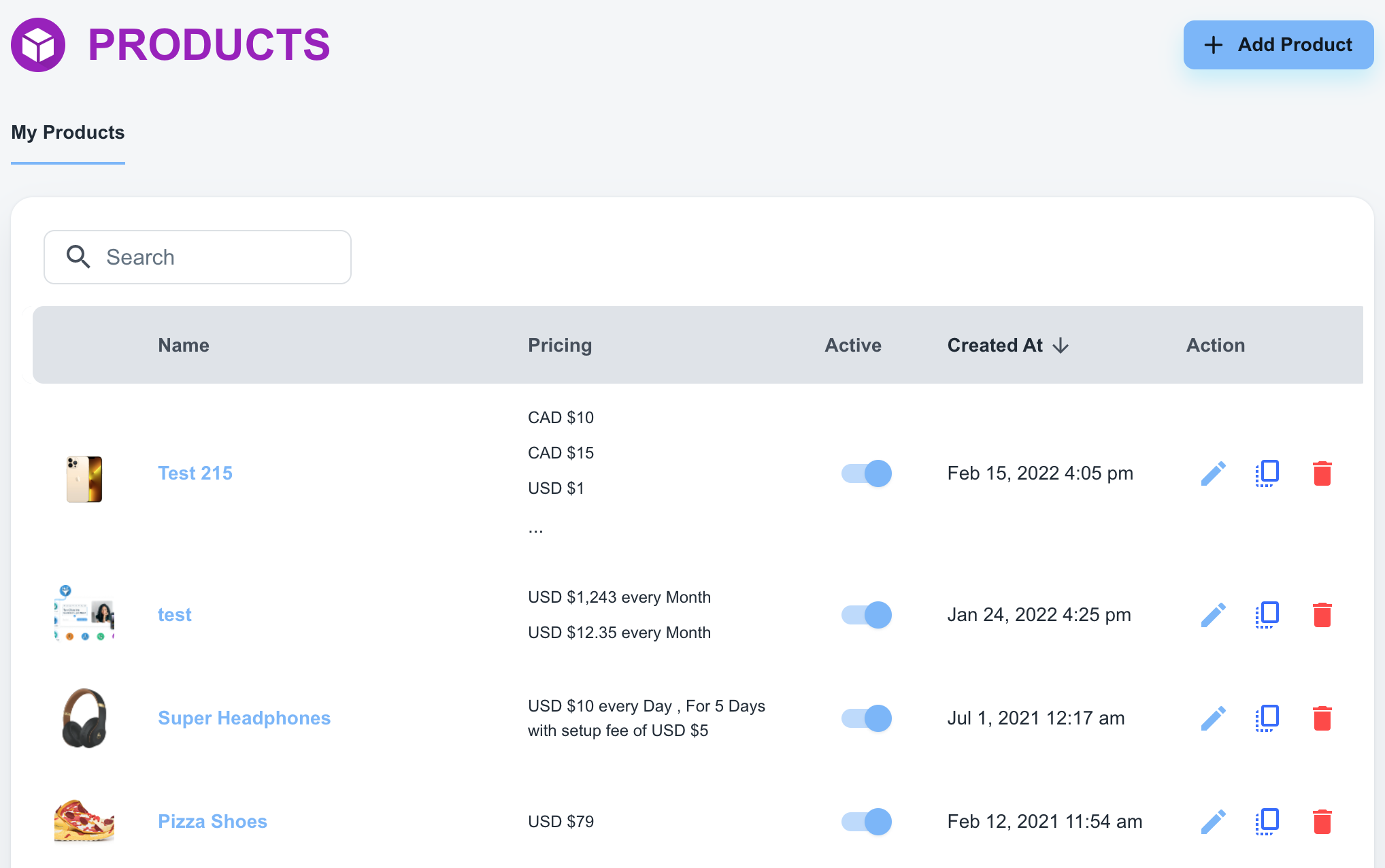The width and height of the screenshot is (1385, 868).
Task: Delete the Pizza Shoes product
Action: click(1322, 822)
